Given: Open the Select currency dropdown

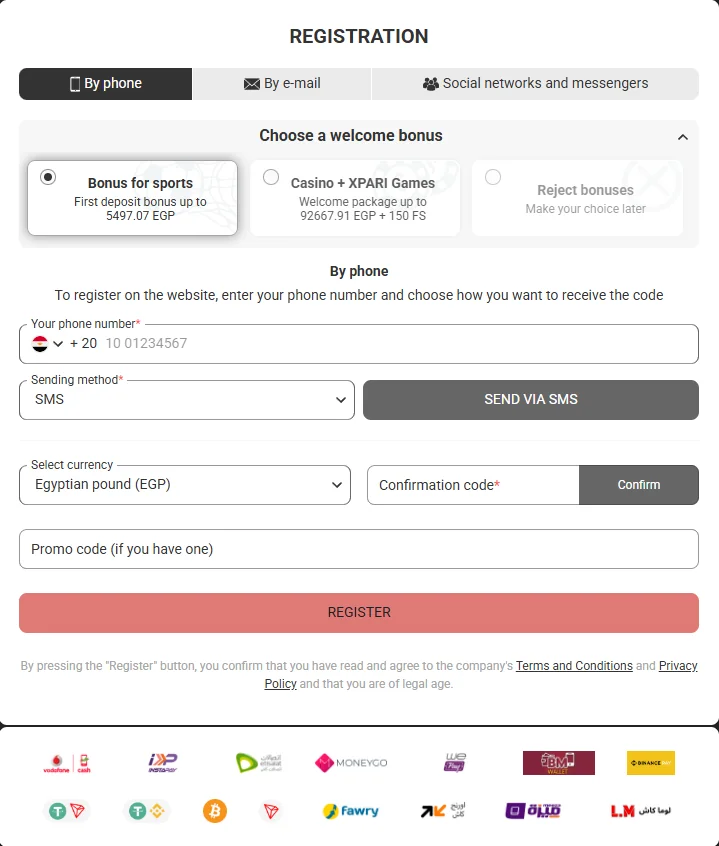Looking at the screenshot, I should click(x=185, y=485).
